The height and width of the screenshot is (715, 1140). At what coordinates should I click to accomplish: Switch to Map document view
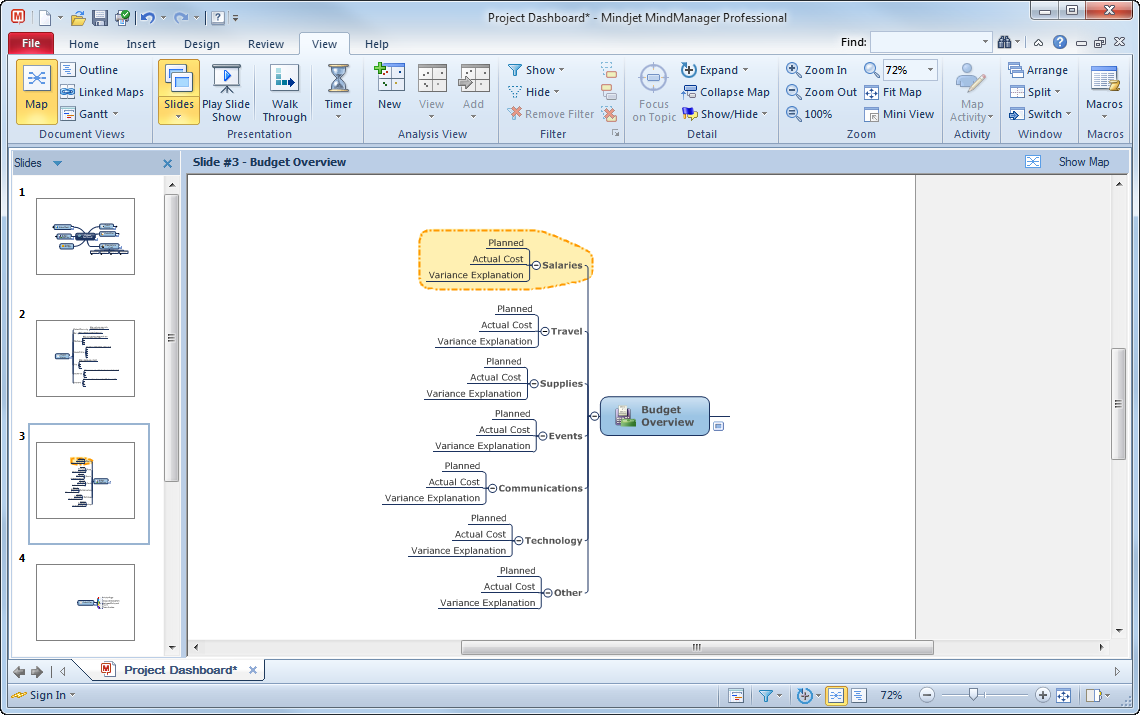pyautogui.click(x=36, y=91)
